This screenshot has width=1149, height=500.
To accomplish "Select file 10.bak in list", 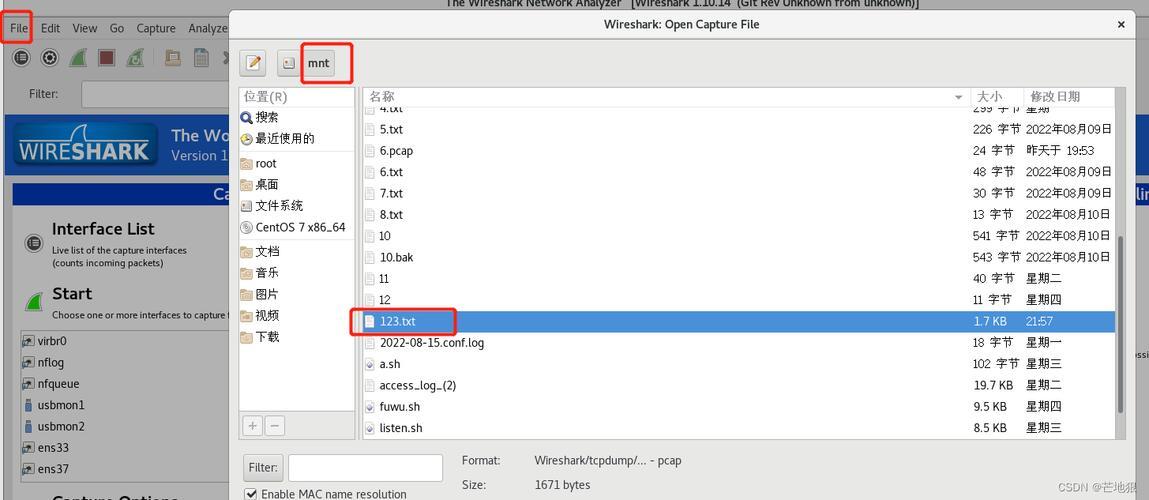I will click(739, 257).
